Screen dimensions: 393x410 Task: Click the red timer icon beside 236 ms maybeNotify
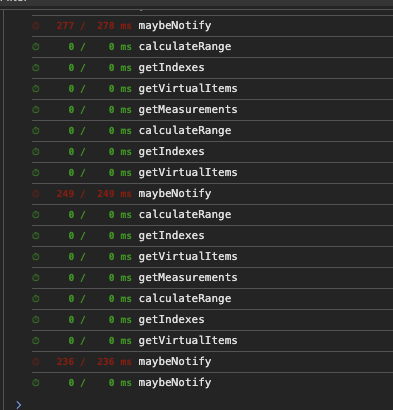click(36, 362)
